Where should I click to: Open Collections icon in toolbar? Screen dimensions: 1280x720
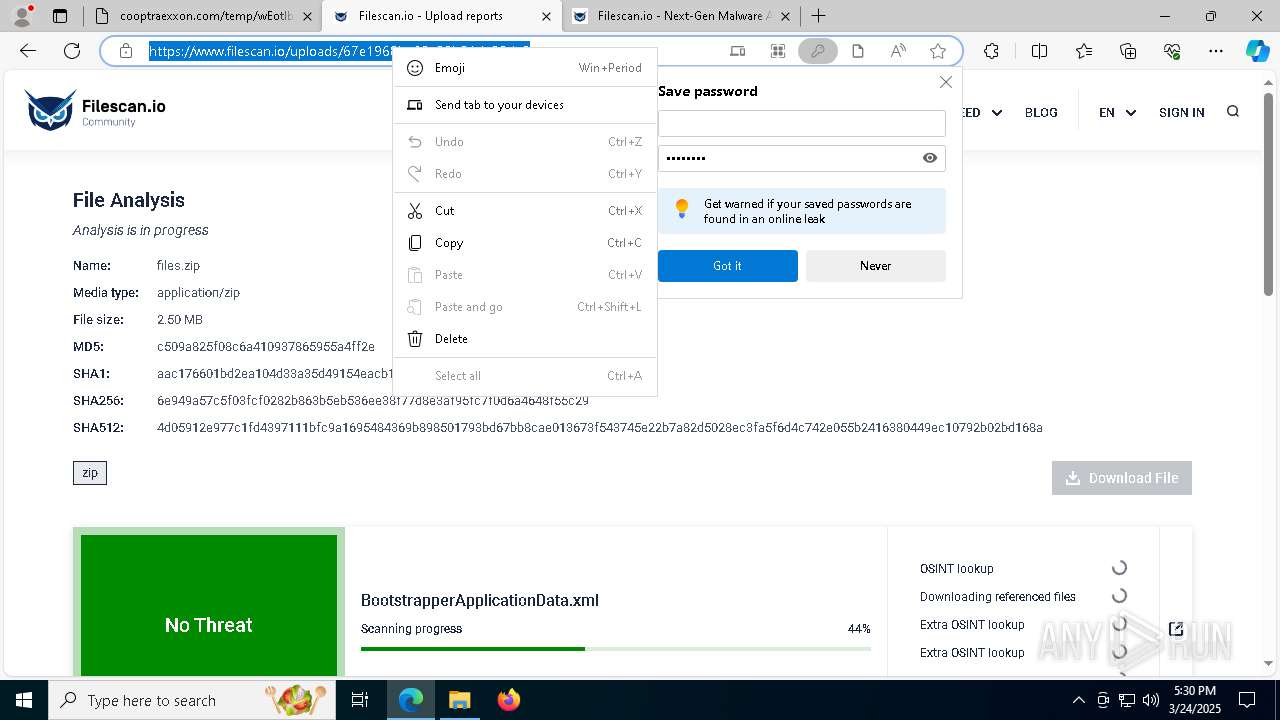[1128, 51]
